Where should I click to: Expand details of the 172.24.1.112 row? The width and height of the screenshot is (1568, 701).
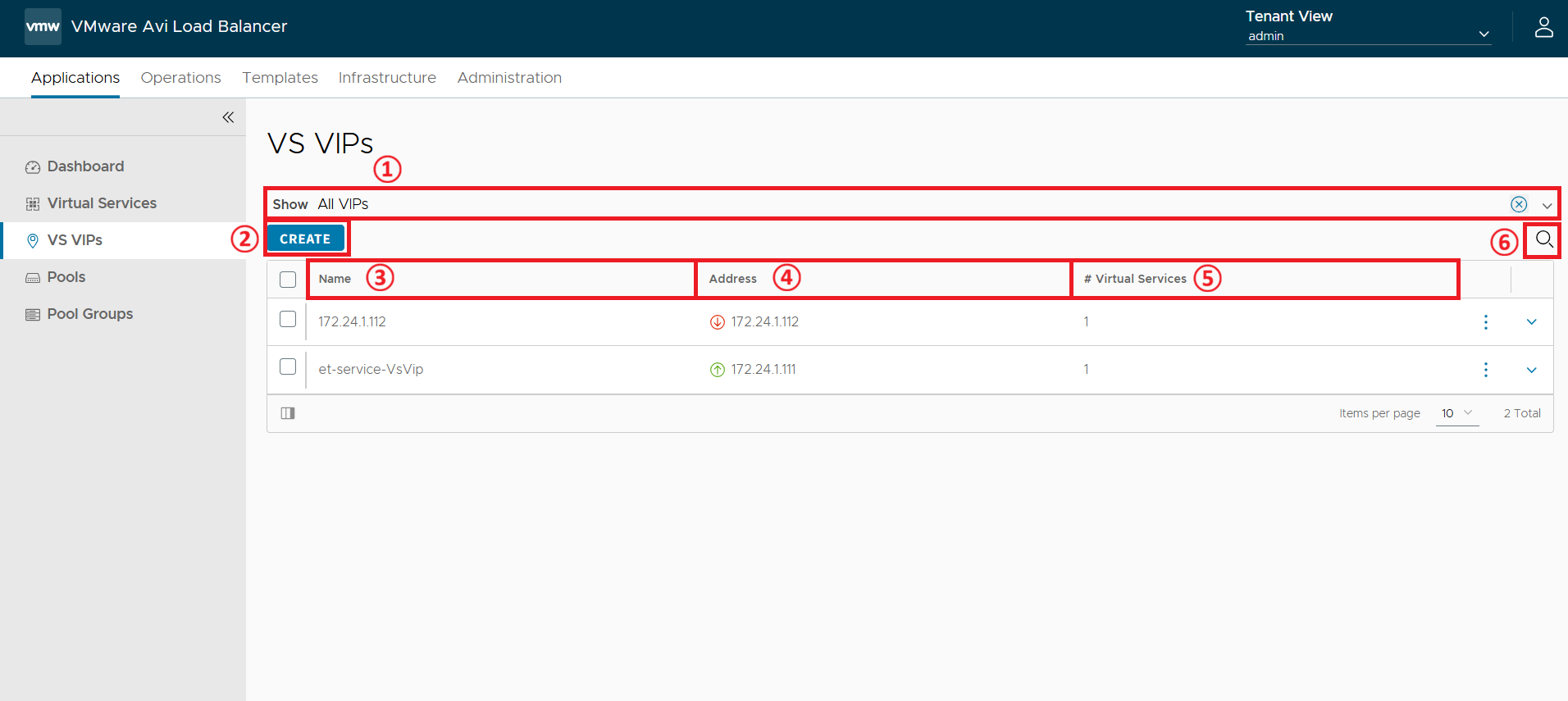pyautogui.click(x=1531, y=322)
